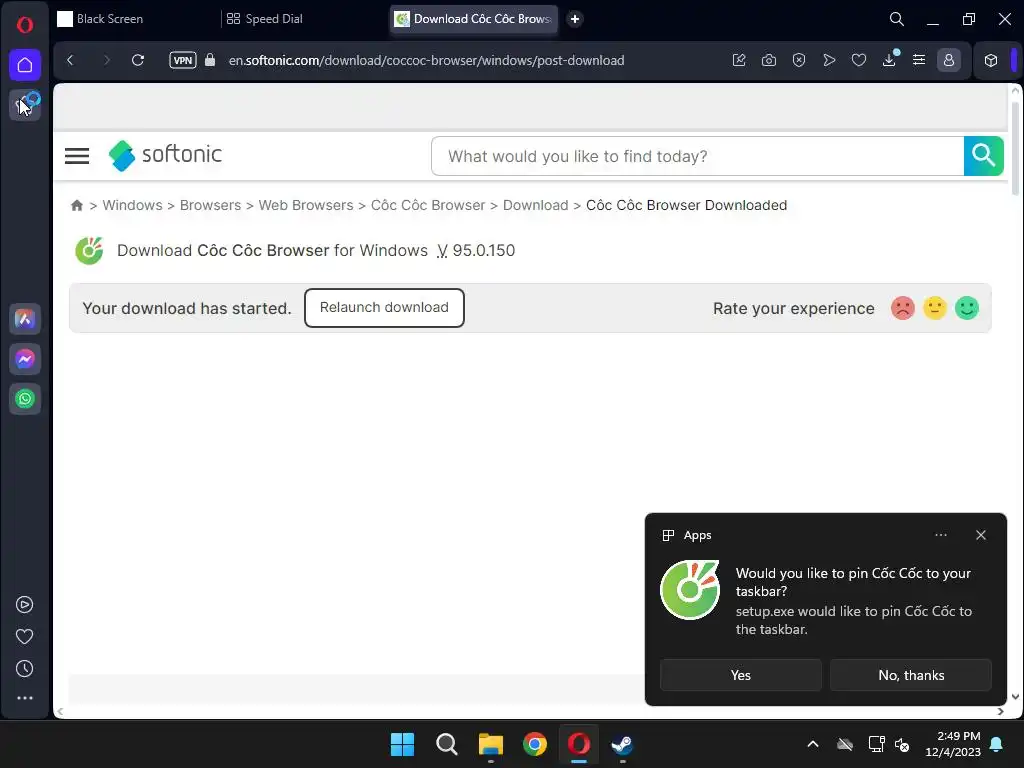
Task: Click the Relaunch download button
Action: coord(384,308)
